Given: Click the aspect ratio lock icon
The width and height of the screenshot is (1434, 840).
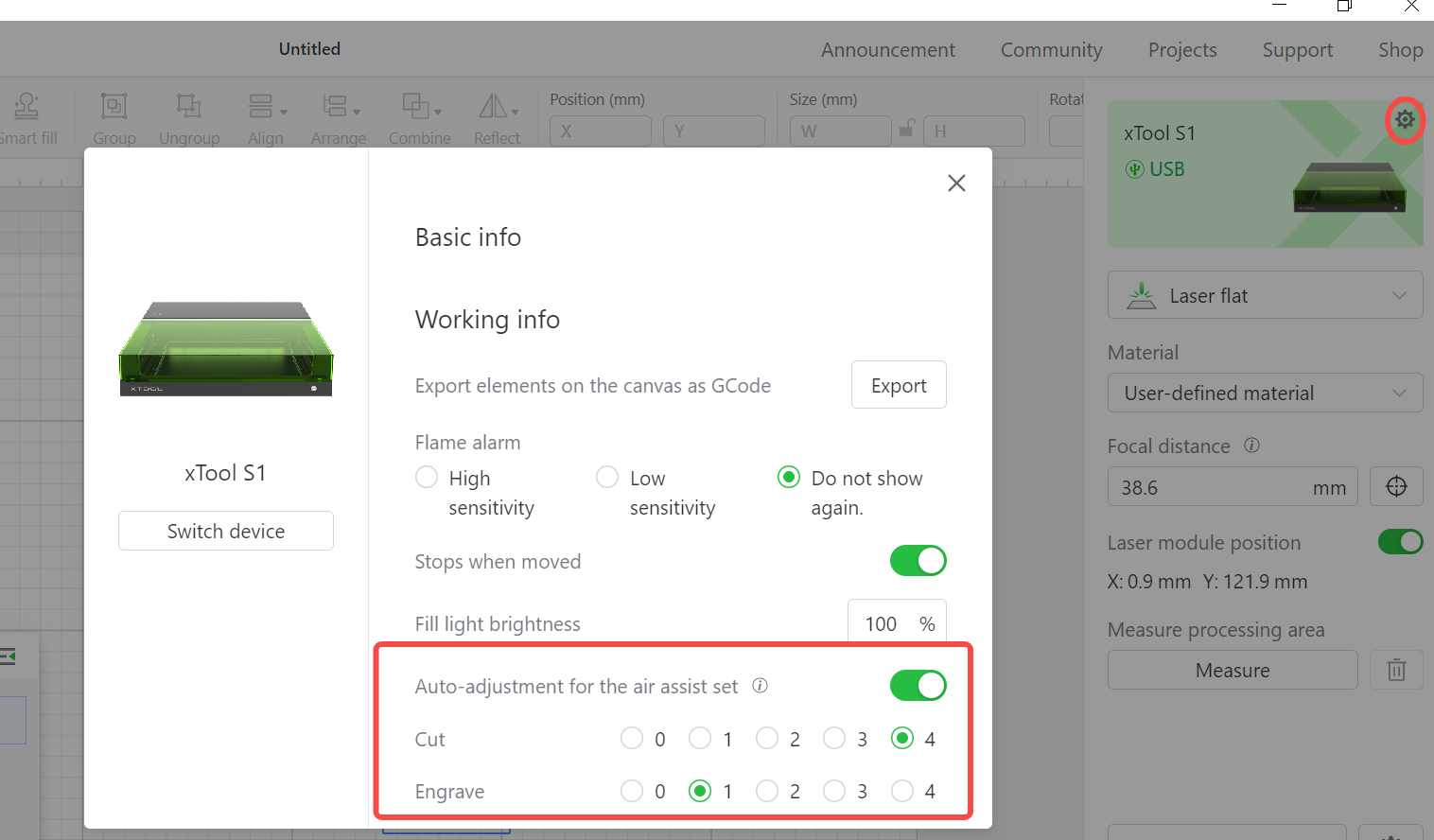Looking at the screenshot, I should pyautogui.click(x=906, y=128).
